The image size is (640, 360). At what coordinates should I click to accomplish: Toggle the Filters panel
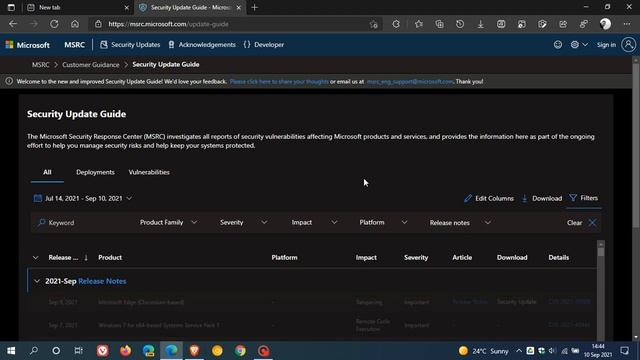(x=584, y=198)
